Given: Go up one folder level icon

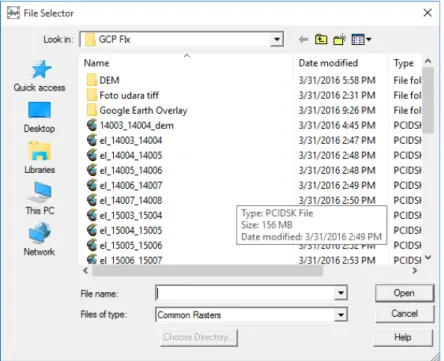Looking at the screenshot, I should tap(321, 40).
